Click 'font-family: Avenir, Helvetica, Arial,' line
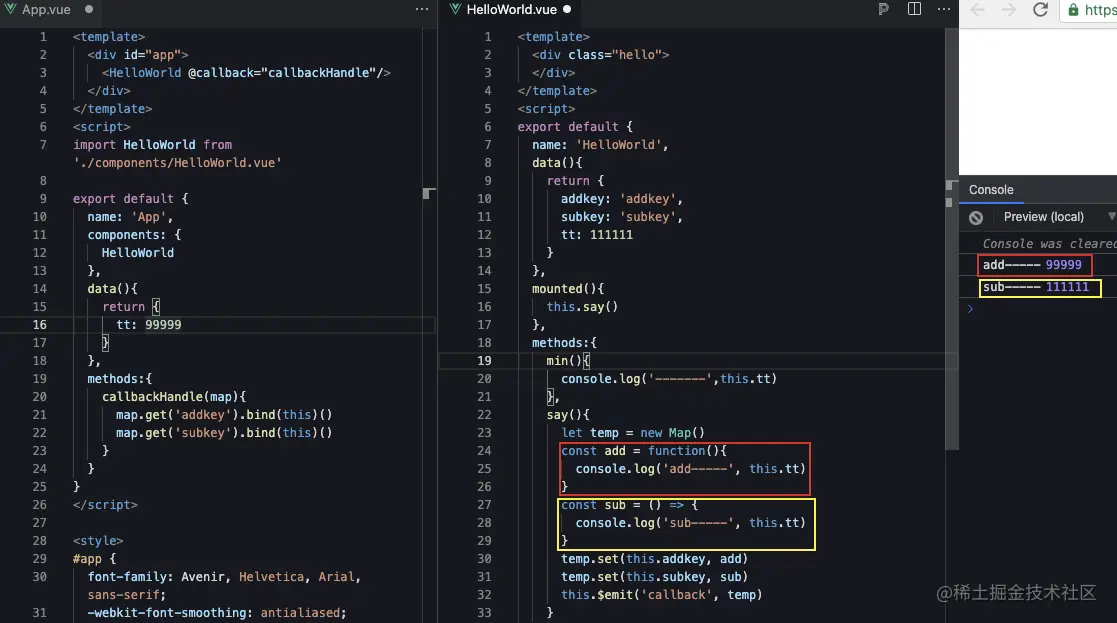 coord(224,577)
